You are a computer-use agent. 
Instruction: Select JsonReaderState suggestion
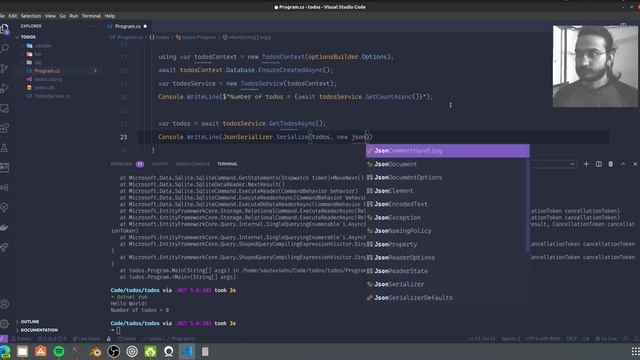click(x=447, y=271)
